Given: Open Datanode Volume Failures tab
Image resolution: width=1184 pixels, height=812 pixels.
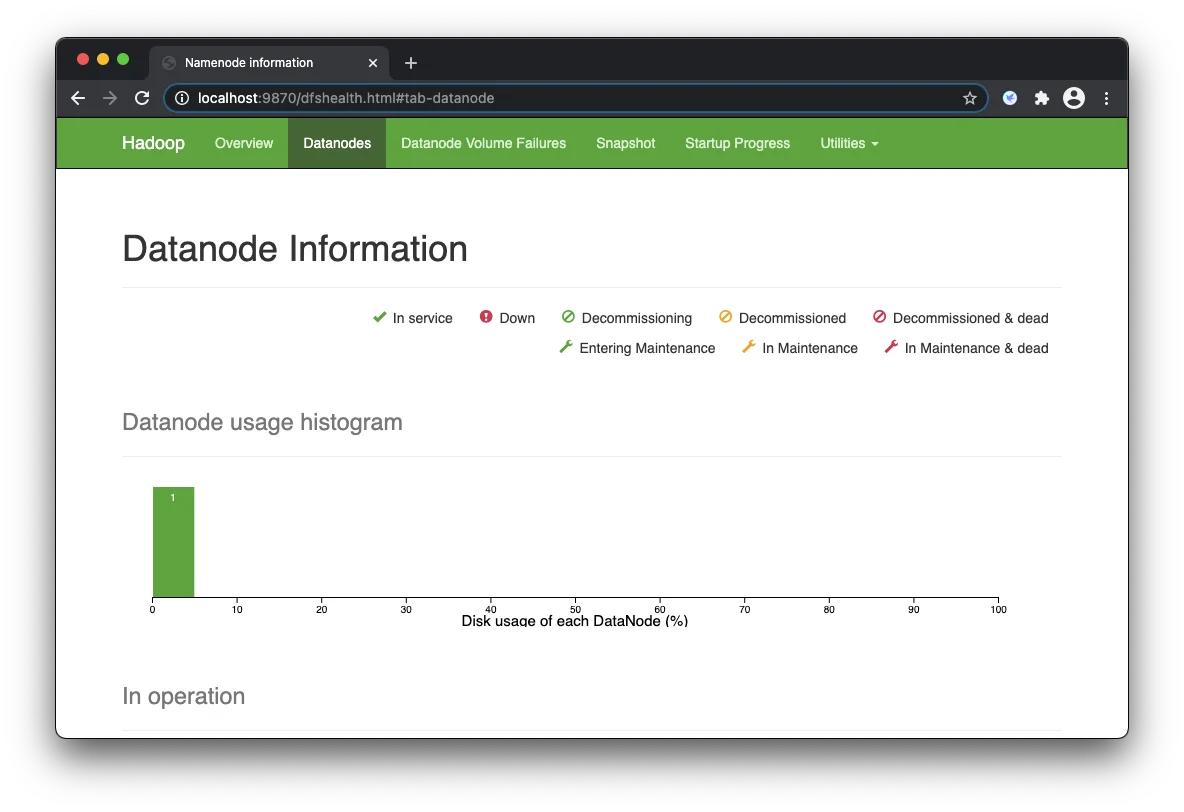Looking at the screenshot, I should pyautogui.click(x=483, y=143).
